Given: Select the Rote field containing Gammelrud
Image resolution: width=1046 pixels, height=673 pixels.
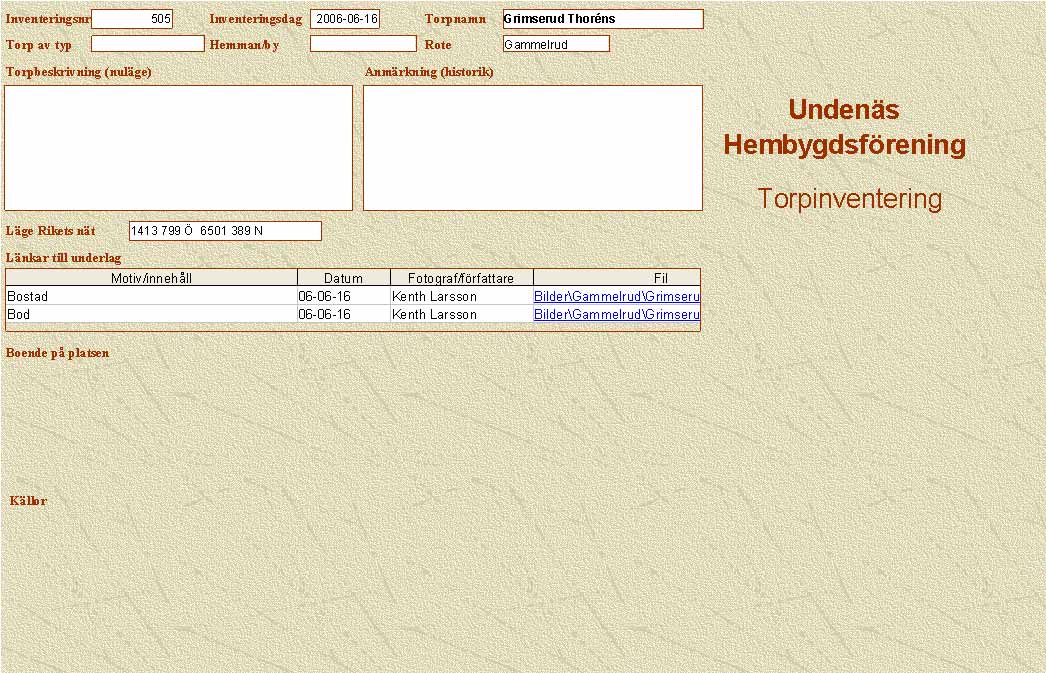Looking at the screenshot, I should tap(556, 44).
